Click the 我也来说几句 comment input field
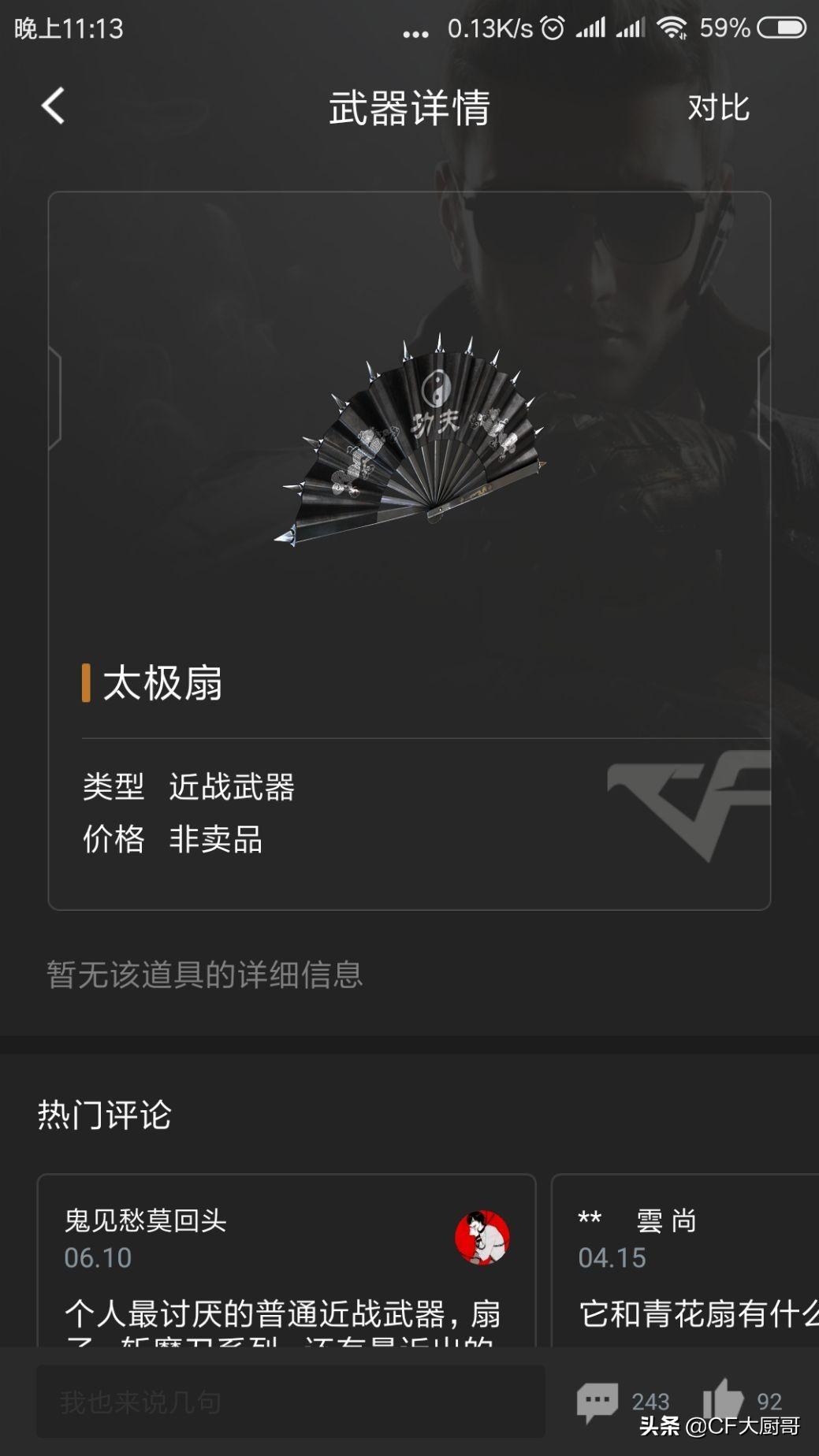 [x=291, y=1402]
